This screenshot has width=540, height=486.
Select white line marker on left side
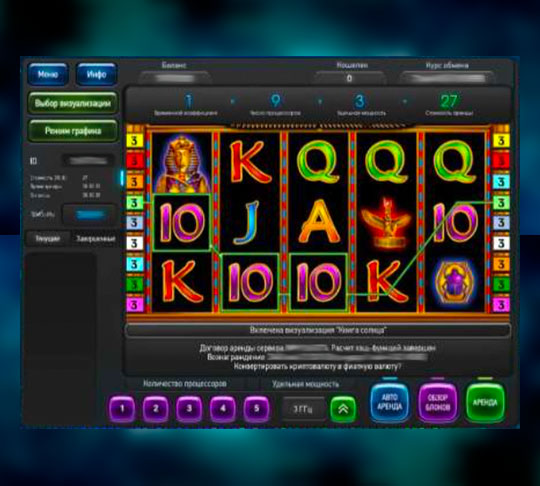134,244
